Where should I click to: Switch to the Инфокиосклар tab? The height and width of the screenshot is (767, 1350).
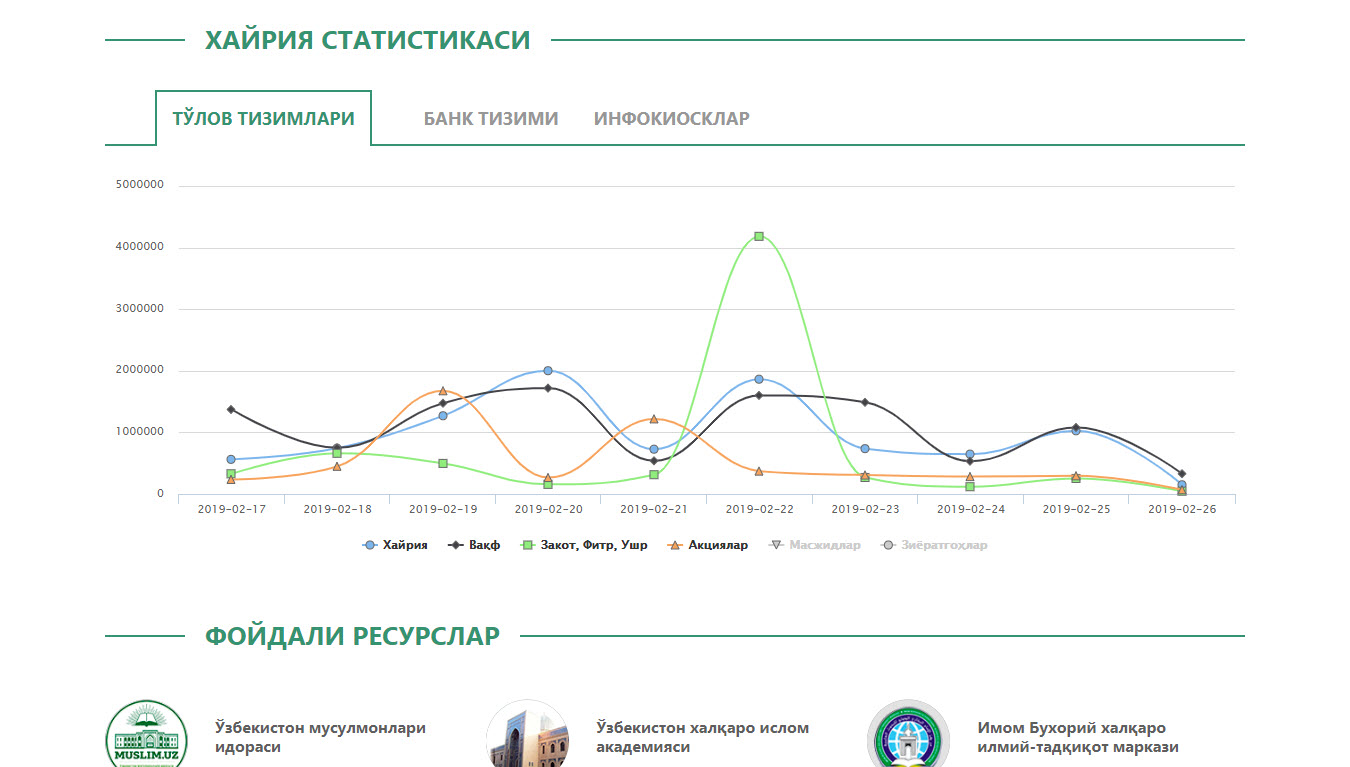click(x=672, y=118)
